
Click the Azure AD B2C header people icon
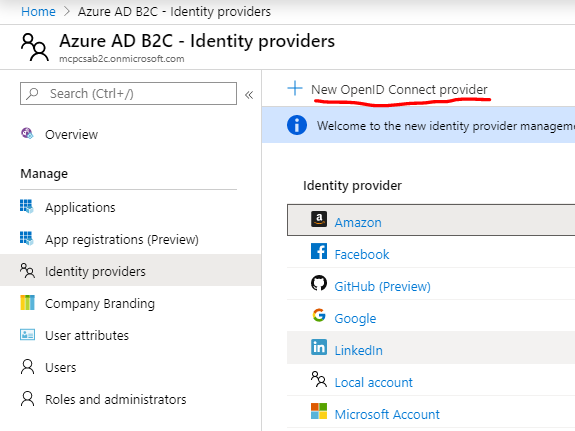pyautogui.click(x=35, y=47)
